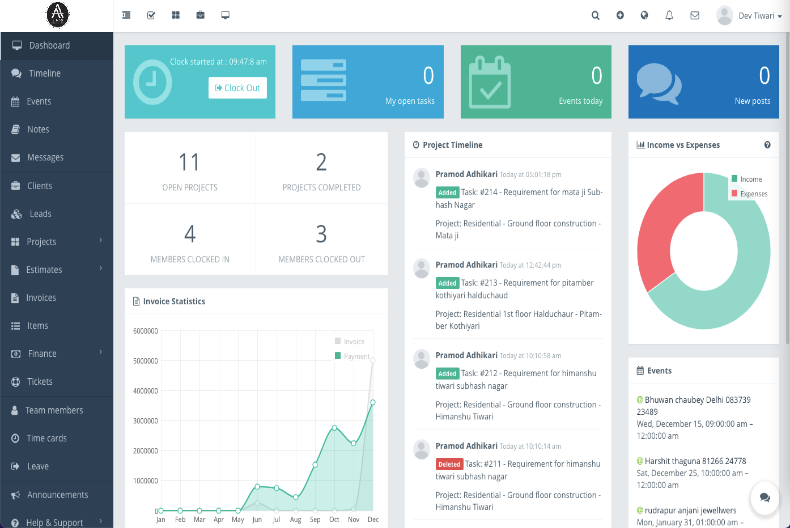790x528 pixels.
Task: Open the notifications bell icon
Action: pyautogui.click(x=669, y=16)
